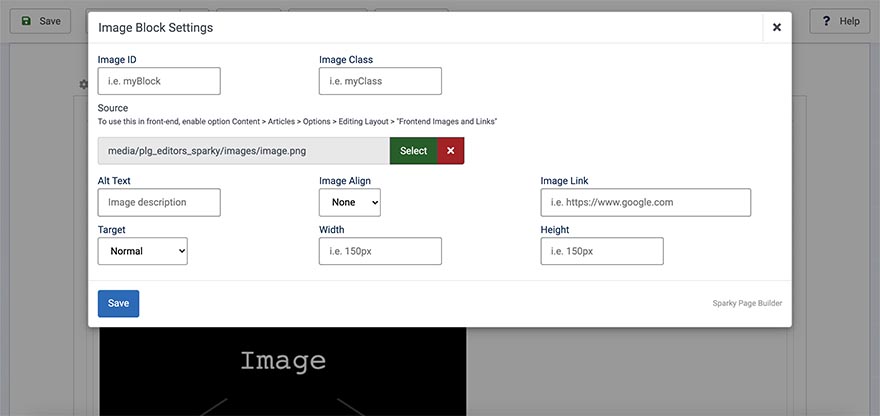Click the block settings gear icon behind dialog
This screenshot has height=416, width=880.
pyautogui.click(x=84, y=84)
